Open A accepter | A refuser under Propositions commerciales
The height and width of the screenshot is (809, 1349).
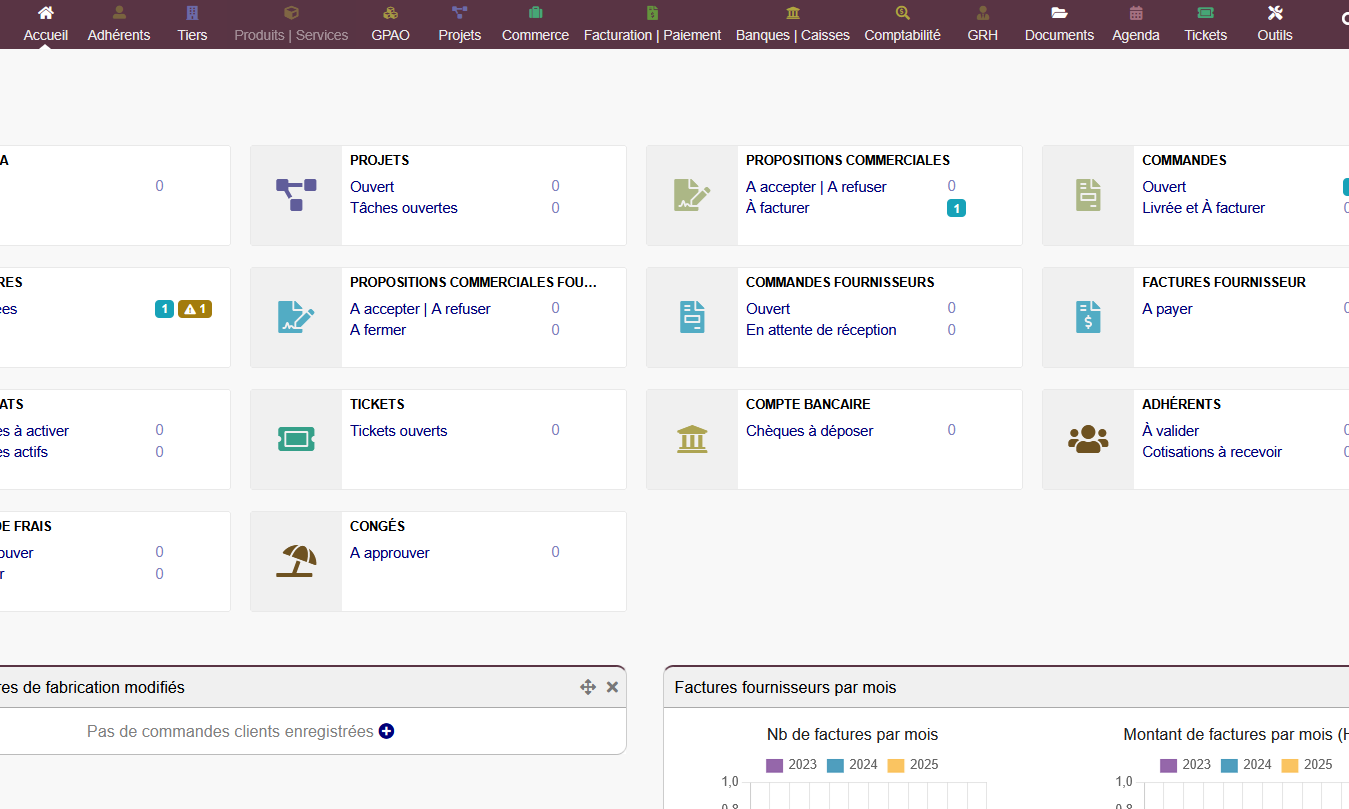click(816, 187)
